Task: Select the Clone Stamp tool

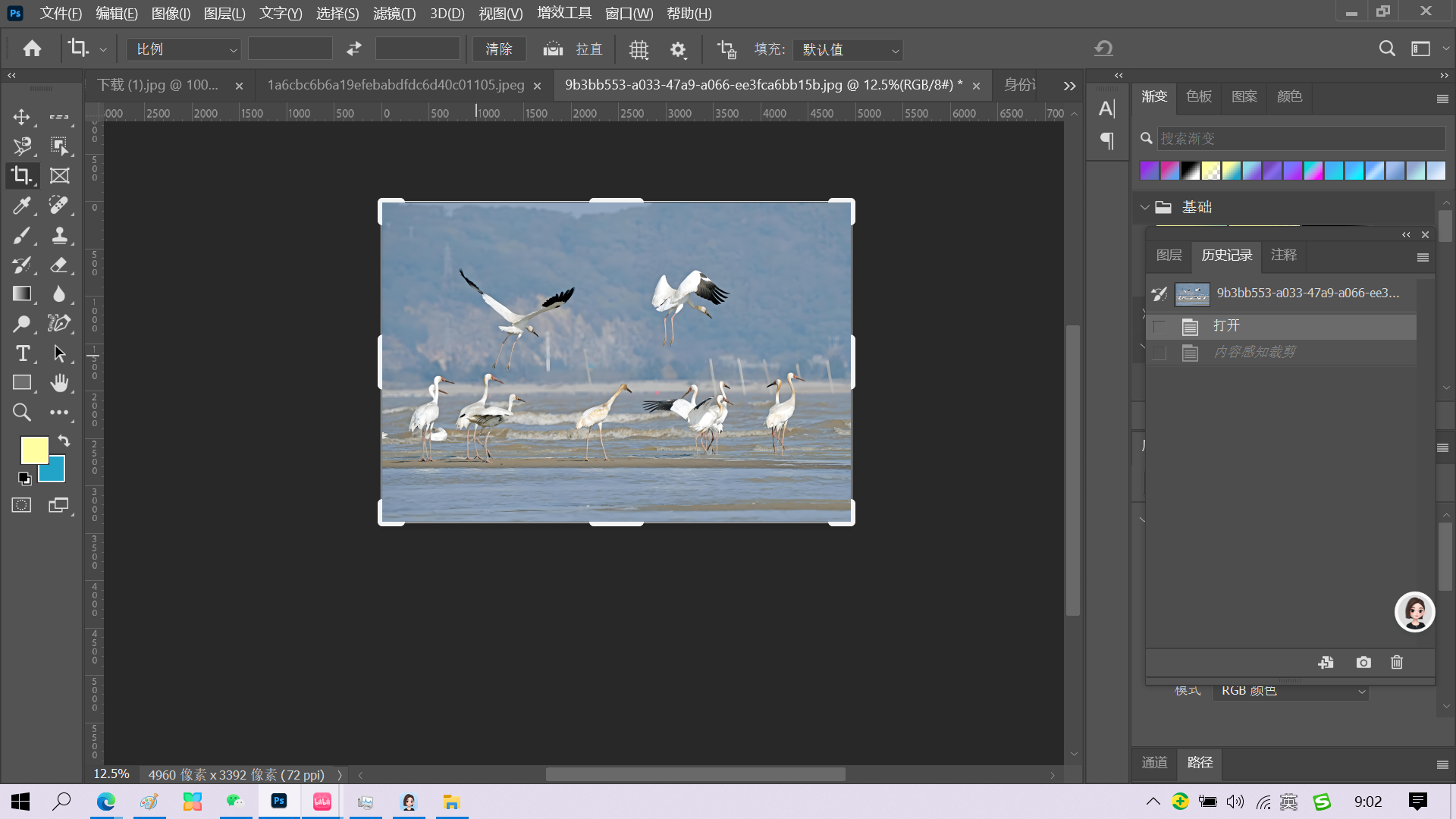Action: click(59, 235)
